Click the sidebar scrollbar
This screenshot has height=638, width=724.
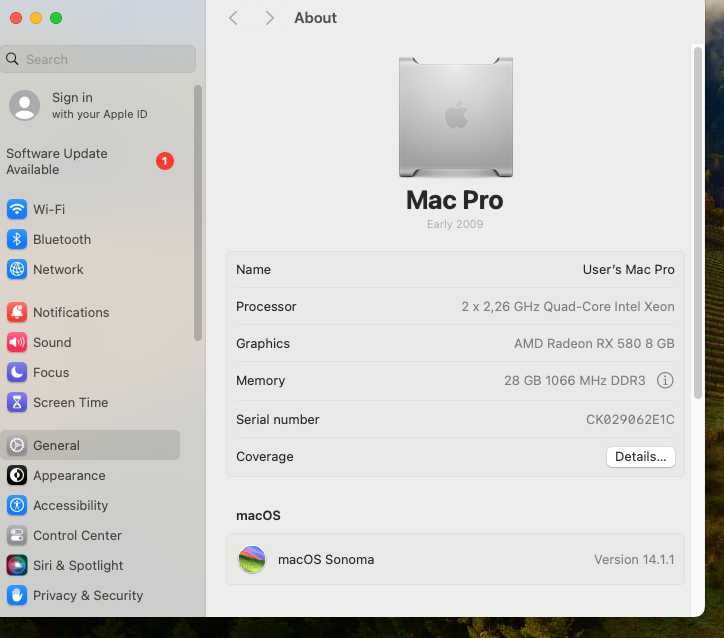pos(198,212)
